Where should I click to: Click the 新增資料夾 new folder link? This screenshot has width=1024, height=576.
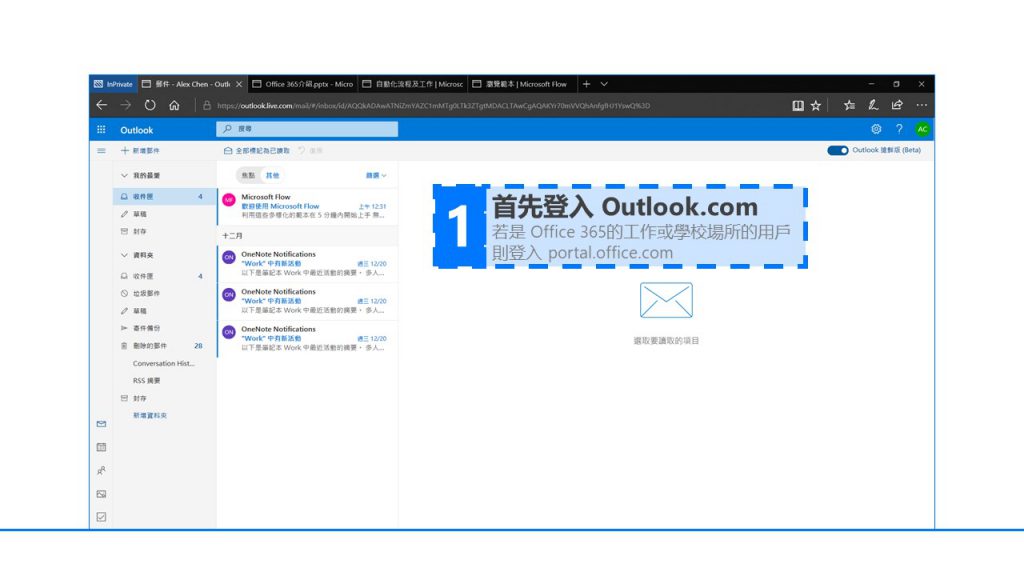point(150,416)
